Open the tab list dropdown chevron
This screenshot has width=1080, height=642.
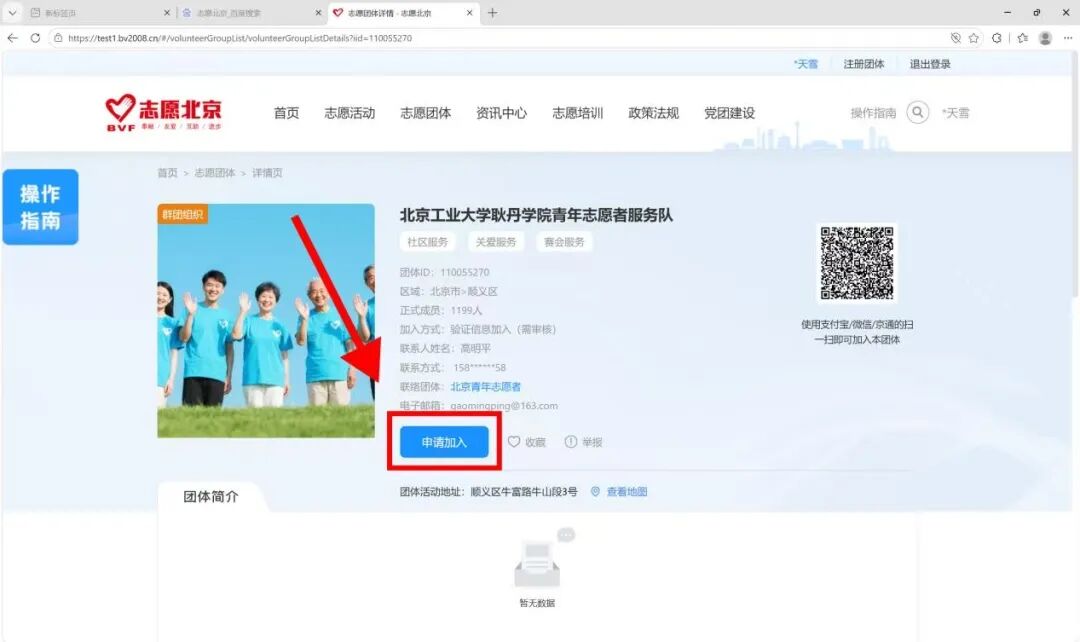(x=12, y=12)
